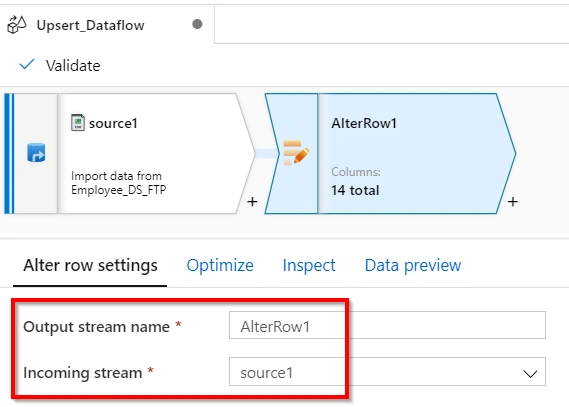Select the AlterRow1 transformation node
Screen dimensions: 569x407
390,153
